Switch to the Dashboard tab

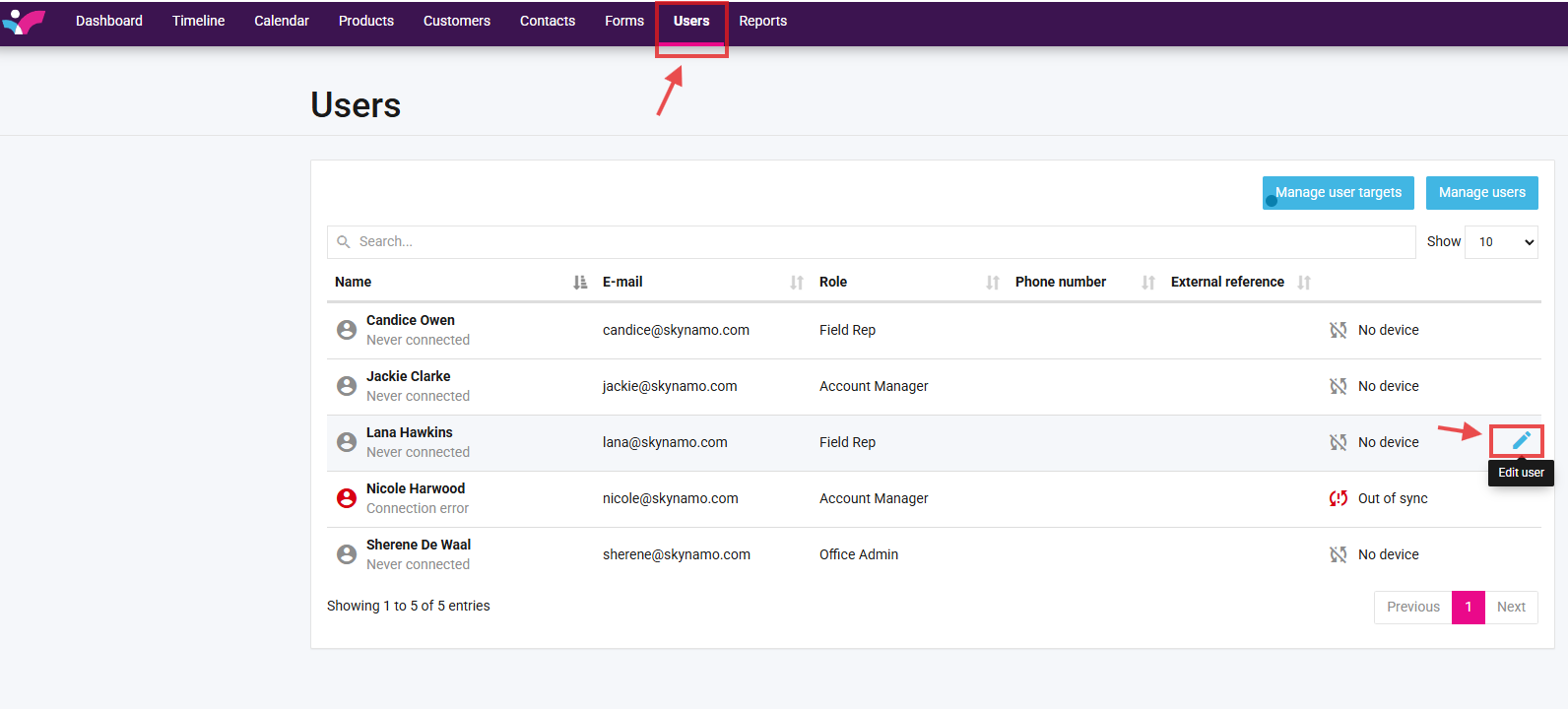[108, 21]
